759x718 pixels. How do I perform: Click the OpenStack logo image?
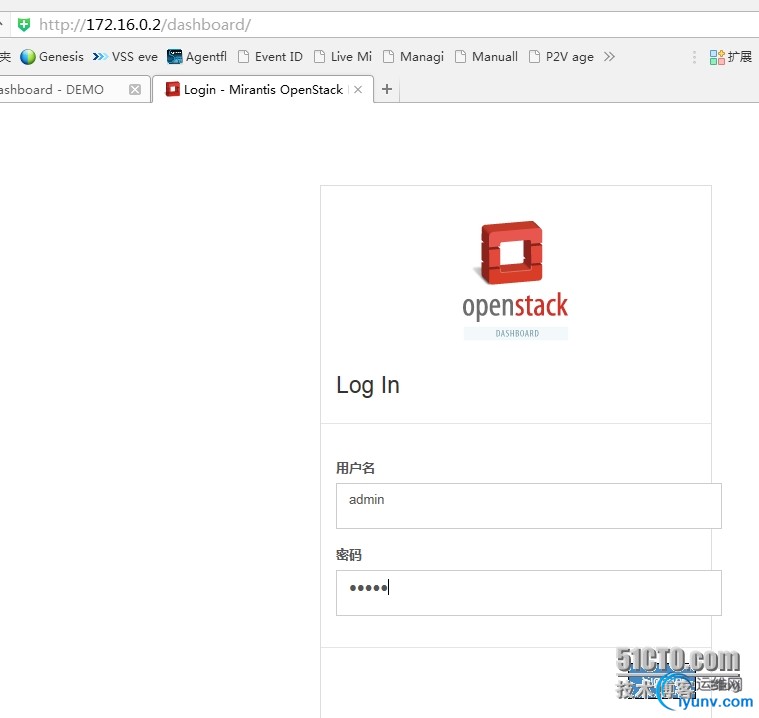[x=515, y=281]
